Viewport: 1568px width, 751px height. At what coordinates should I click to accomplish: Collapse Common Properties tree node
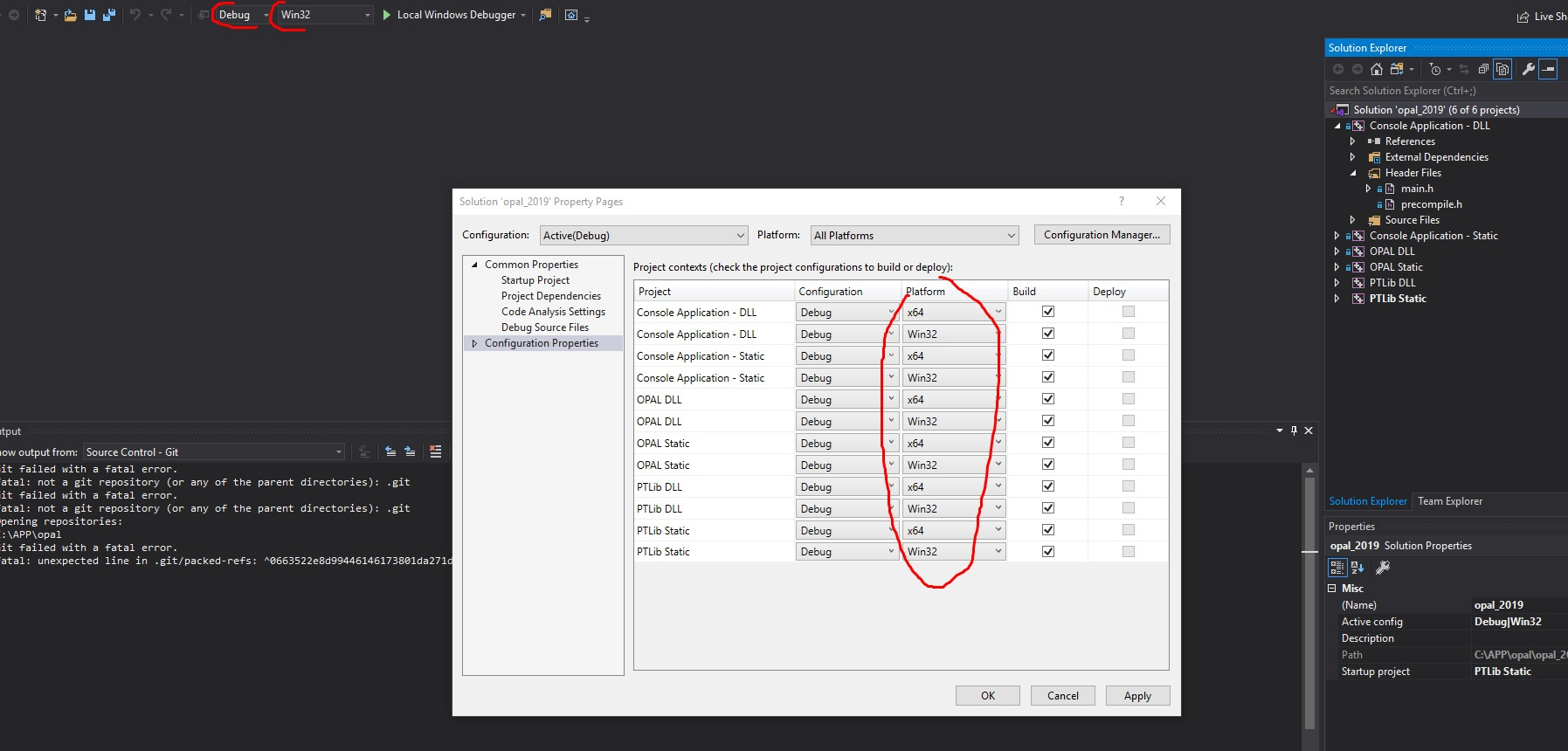(x=474, y=265)
